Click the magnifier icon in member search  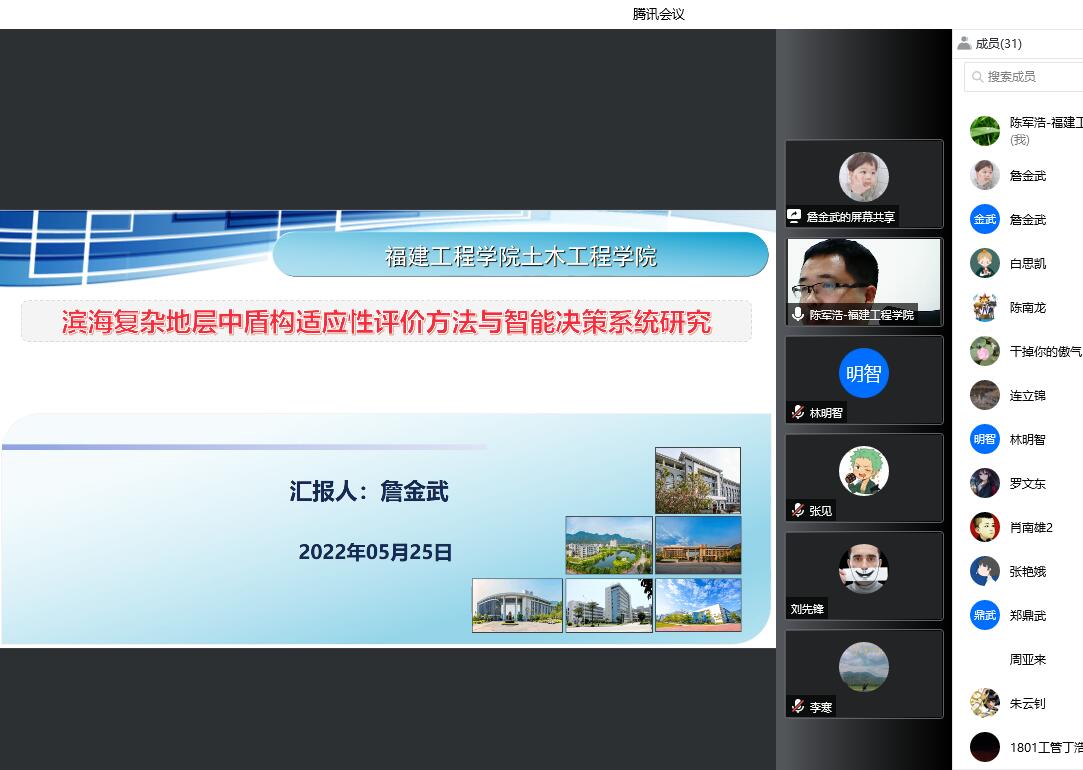977,77
